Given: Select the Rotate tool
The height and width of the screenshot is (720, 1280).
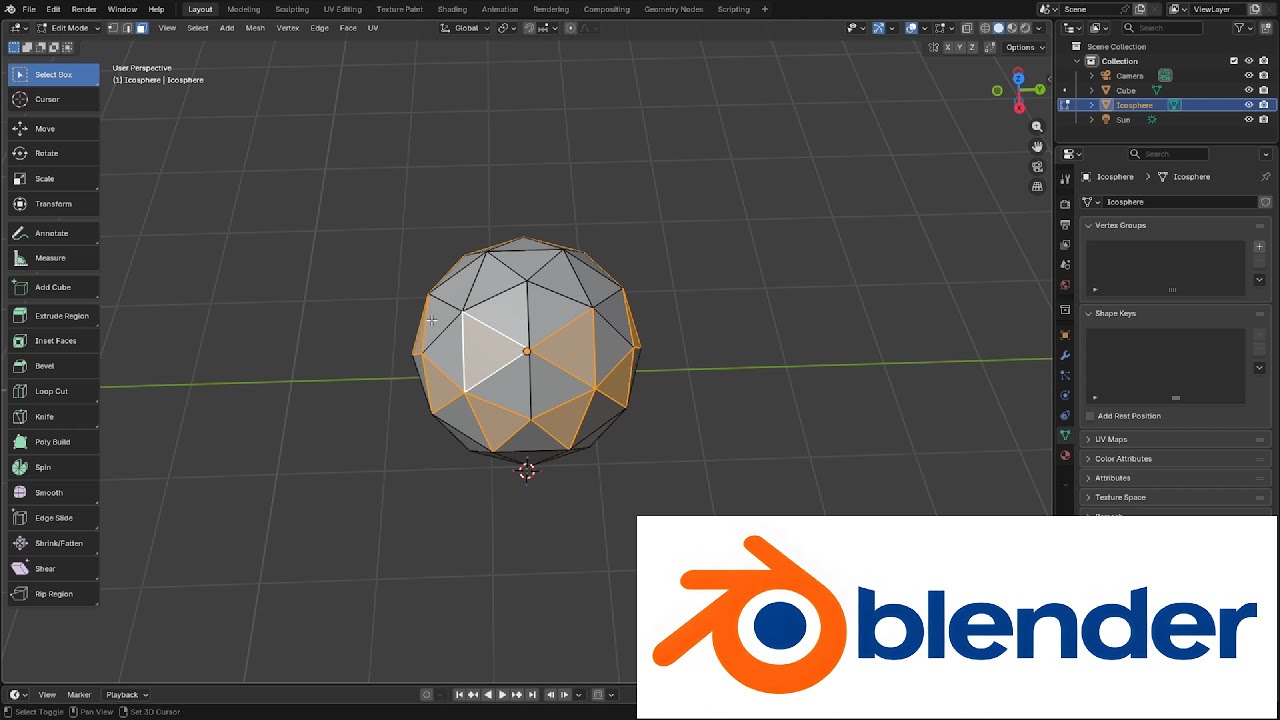Looking at the screenshot, I should click(53, 153).
